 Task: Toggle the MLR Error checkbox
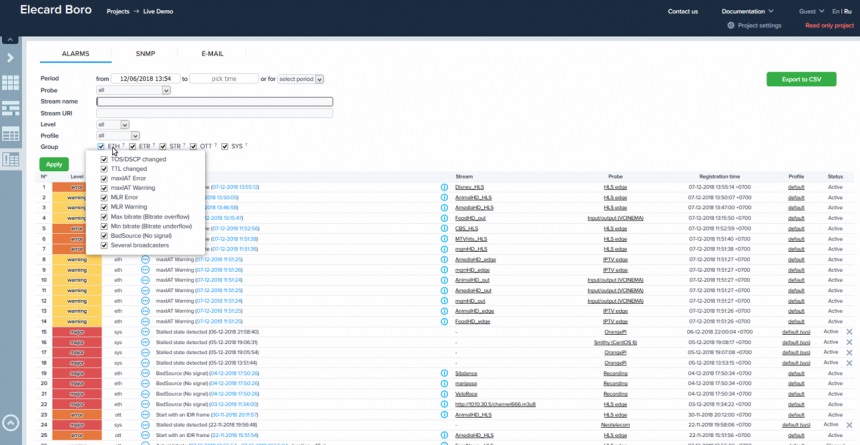[104, 197]
